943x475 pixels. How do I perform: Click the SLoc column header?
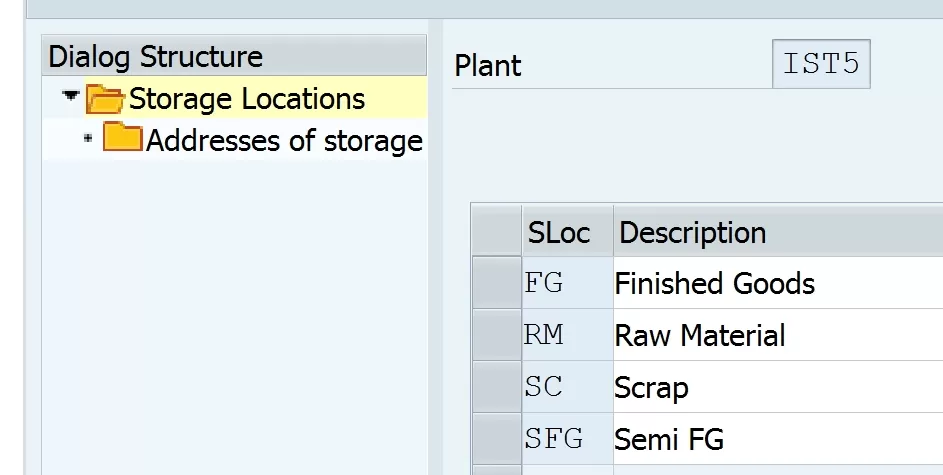click(567, 231)
